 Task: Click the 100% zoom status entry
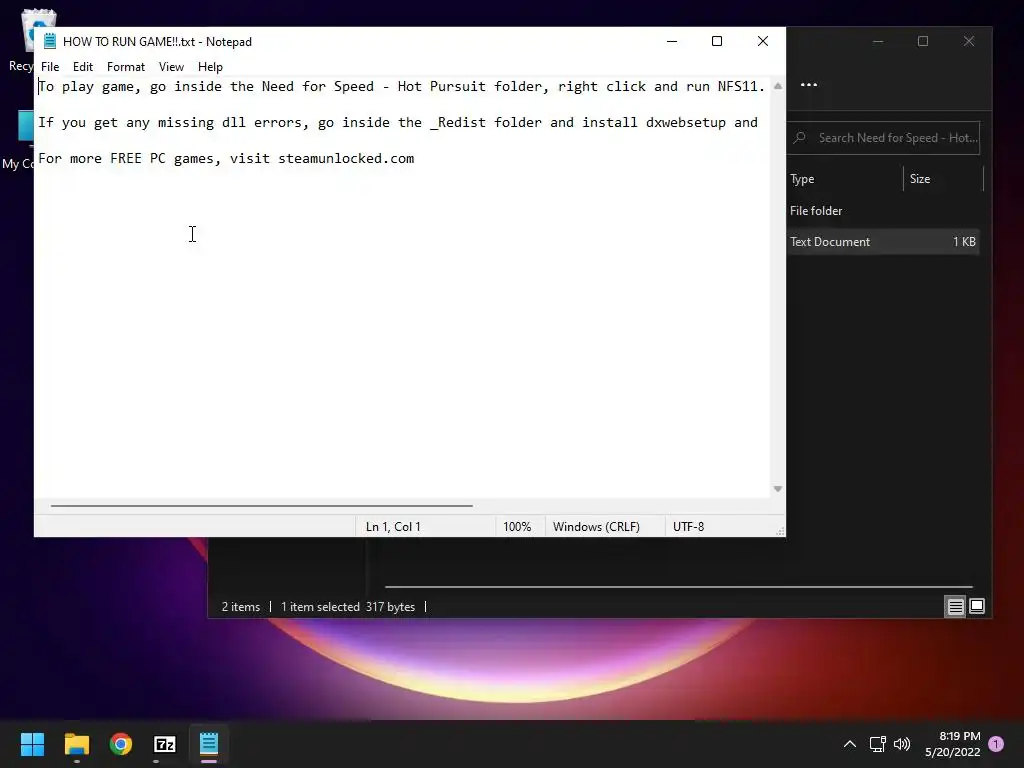(x=517, y=526)
